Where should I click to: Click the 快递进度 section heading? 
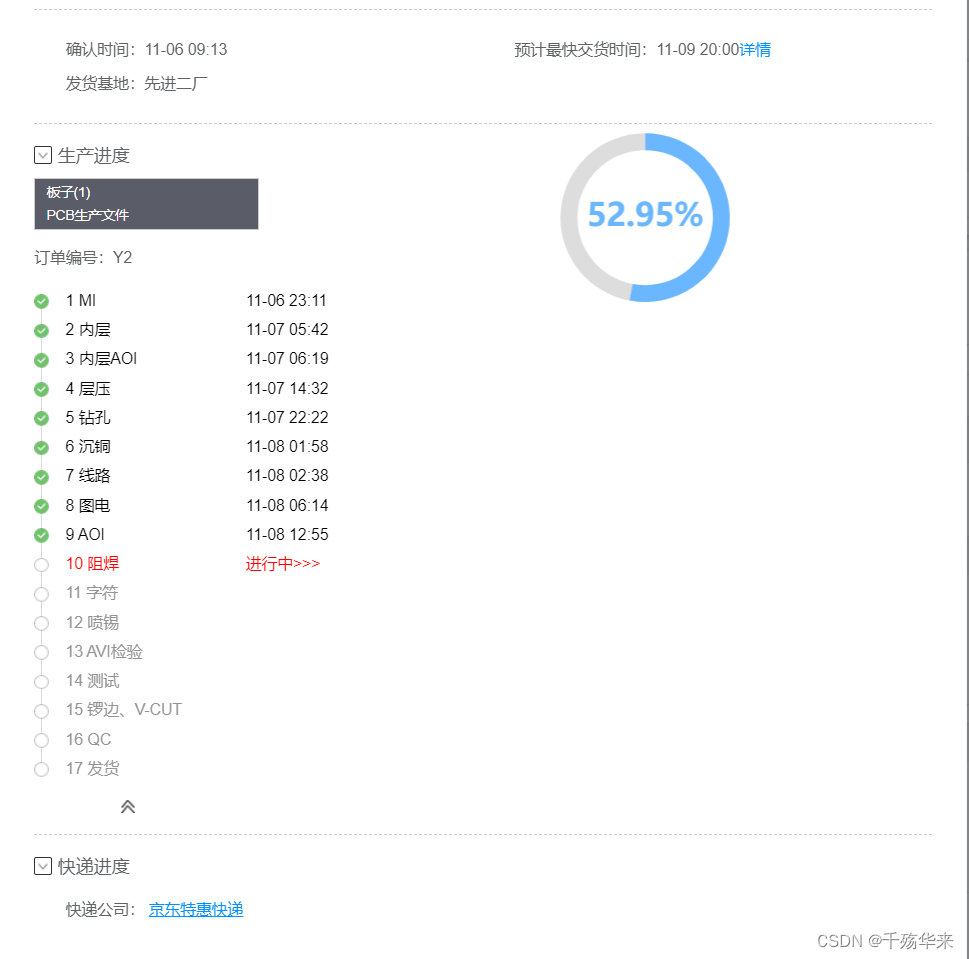(x=94, y=866)
